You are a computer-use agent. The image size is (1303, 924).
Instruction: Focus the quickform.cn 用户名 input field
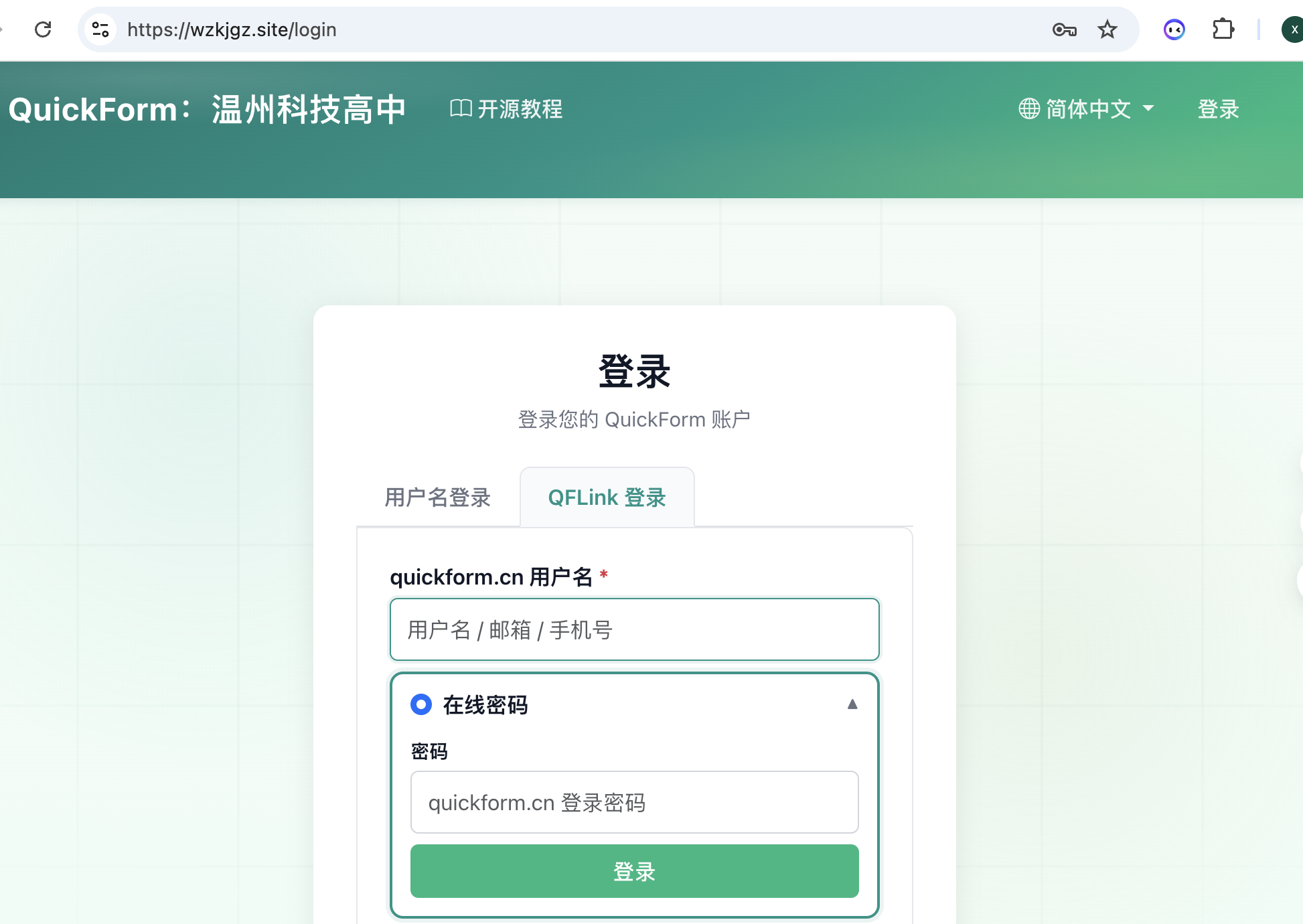click(635, 629)
